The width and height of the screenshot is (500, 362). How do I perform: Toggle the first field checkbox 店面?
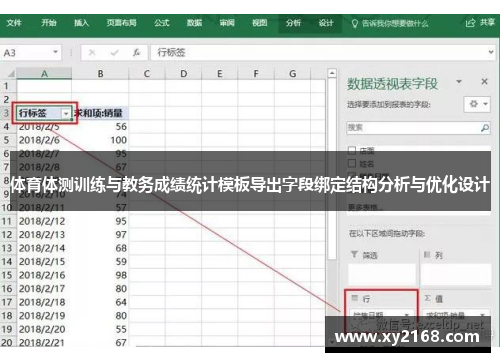coord(352,151)
